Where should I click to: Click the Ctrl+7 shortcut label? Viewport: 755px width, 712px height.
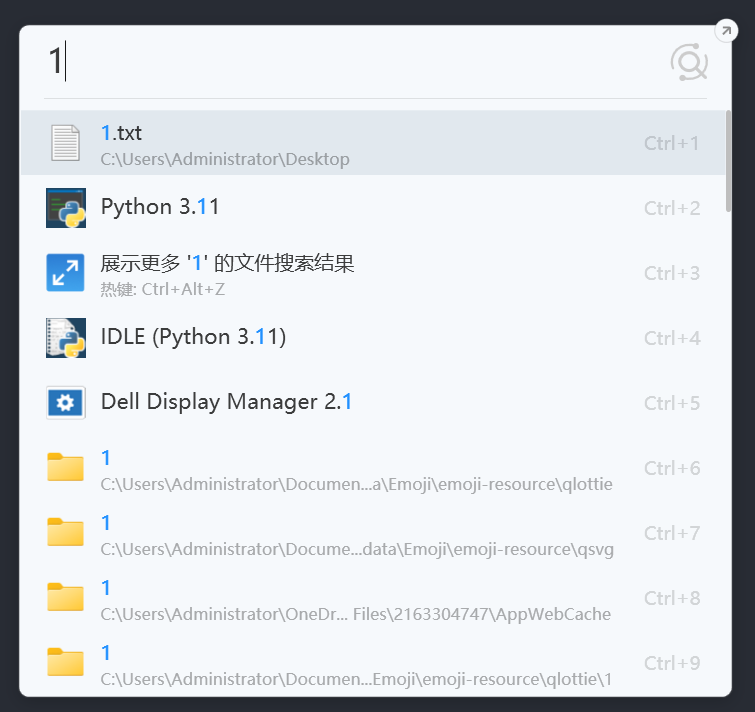[x=672, y=533]
